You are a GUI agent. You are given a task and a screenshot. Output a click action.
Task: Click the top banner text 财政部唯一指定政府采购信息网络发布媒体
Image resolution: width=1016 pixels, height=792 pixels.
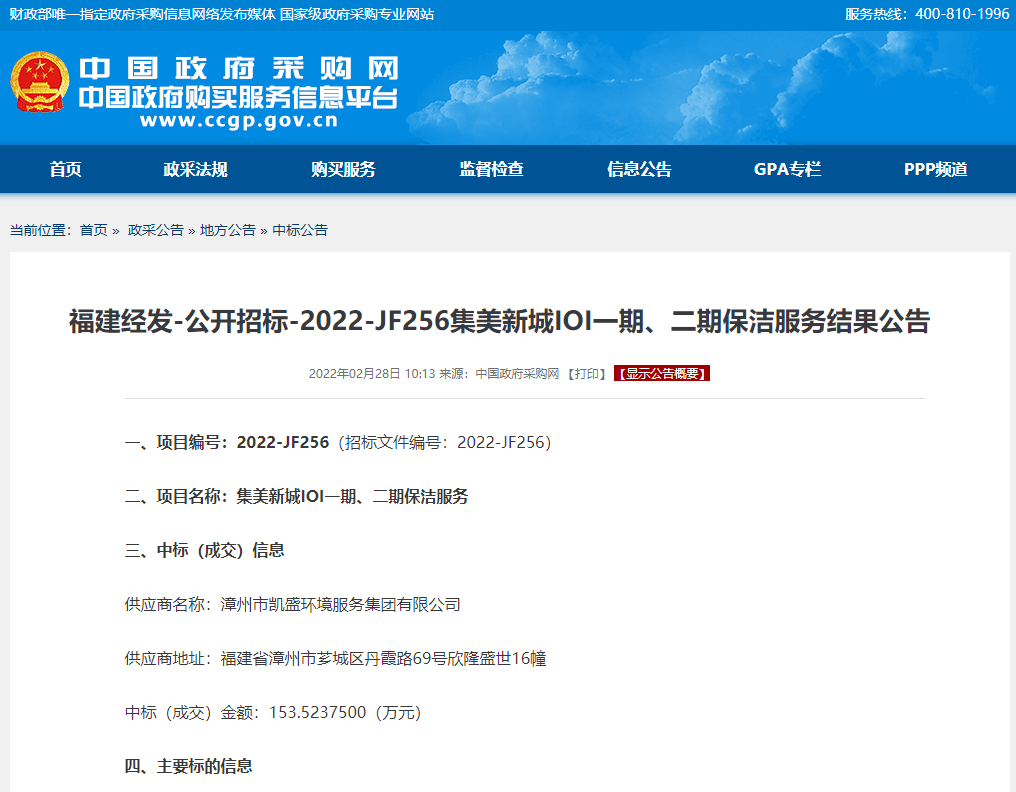coord(143,14)
